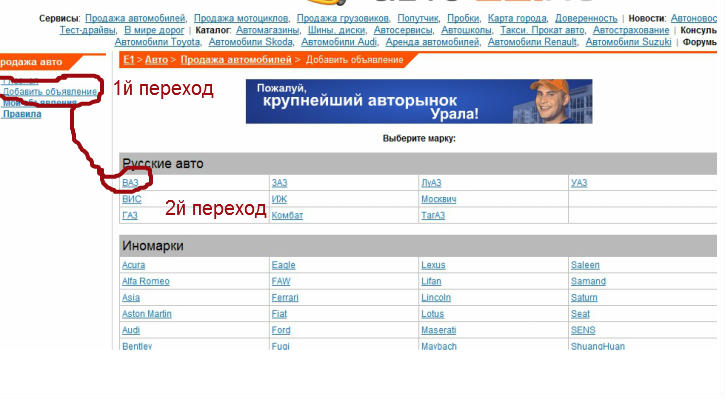Click the Maserati brand link
This screenshot has width=725, height=399.
click(x=439, y=331)
